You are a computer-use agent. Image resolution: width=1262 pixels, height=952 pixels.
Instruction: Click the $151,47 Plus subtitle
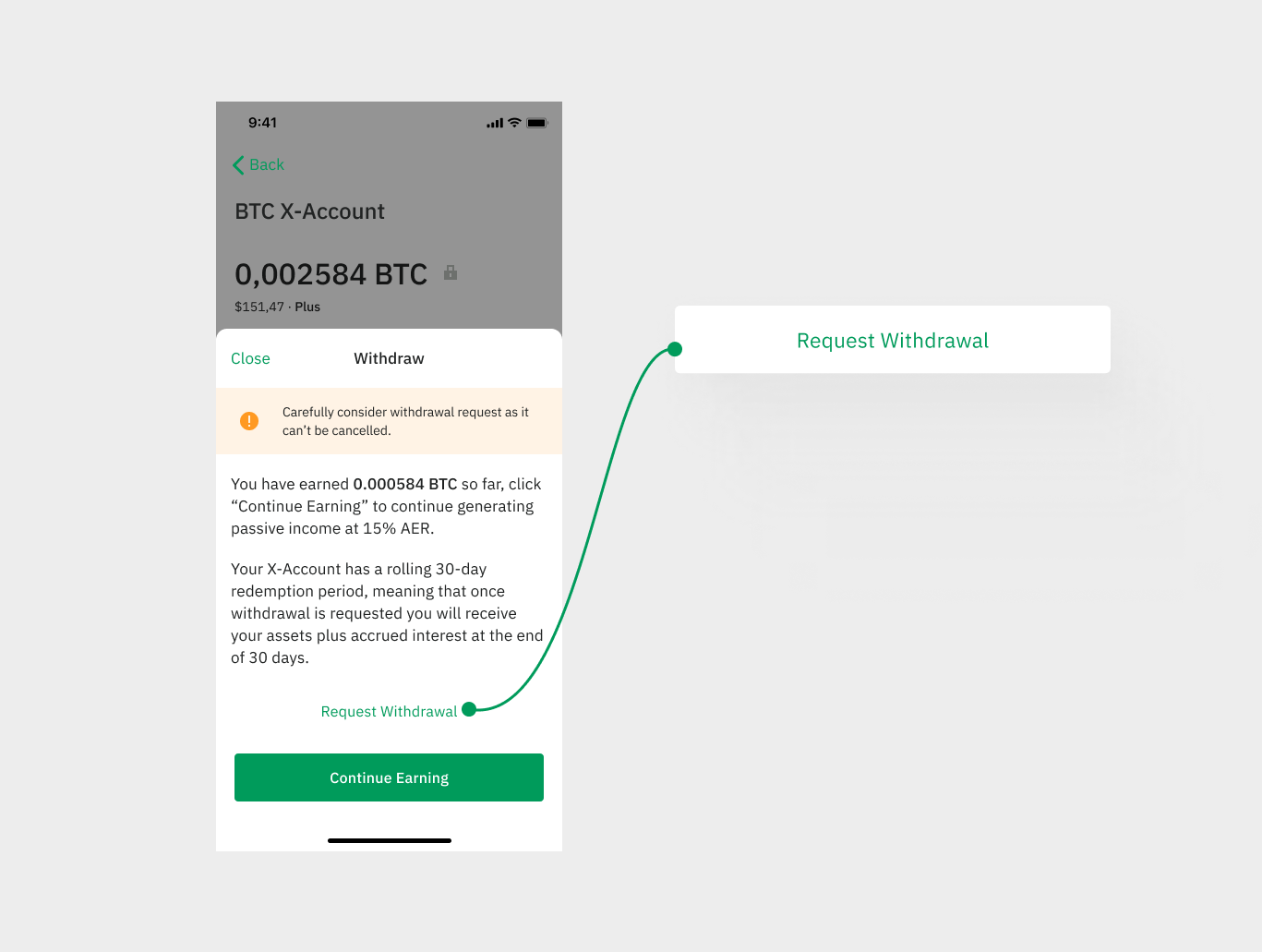pyautogui.click(x=277, y=307)
